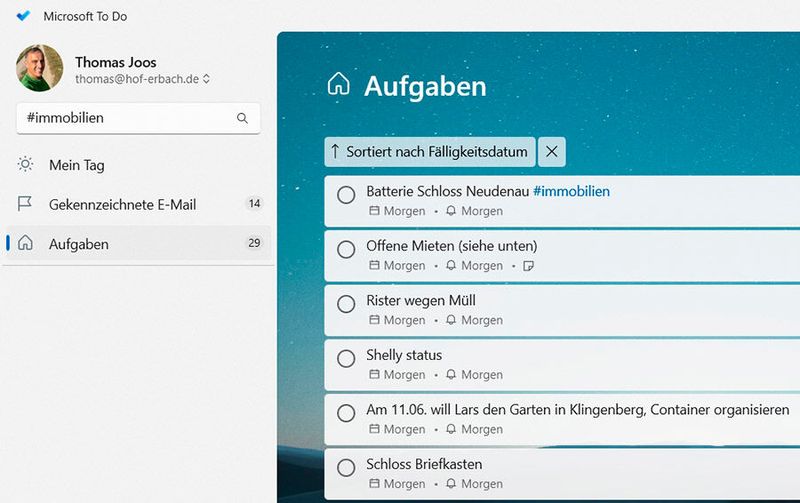Click reminder bell icon on Shelly status
This screenshot has width=800, height=503.
451,374
